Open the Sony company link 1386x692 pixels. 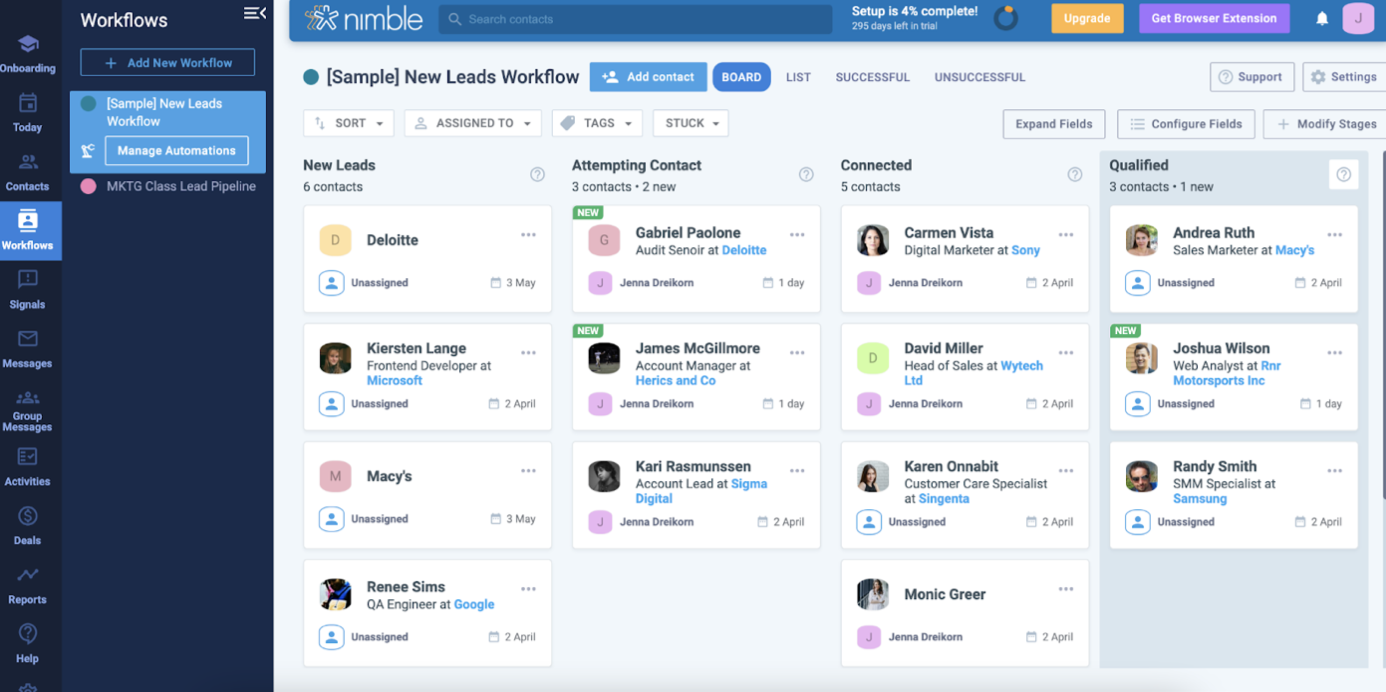pos(1025,250)
